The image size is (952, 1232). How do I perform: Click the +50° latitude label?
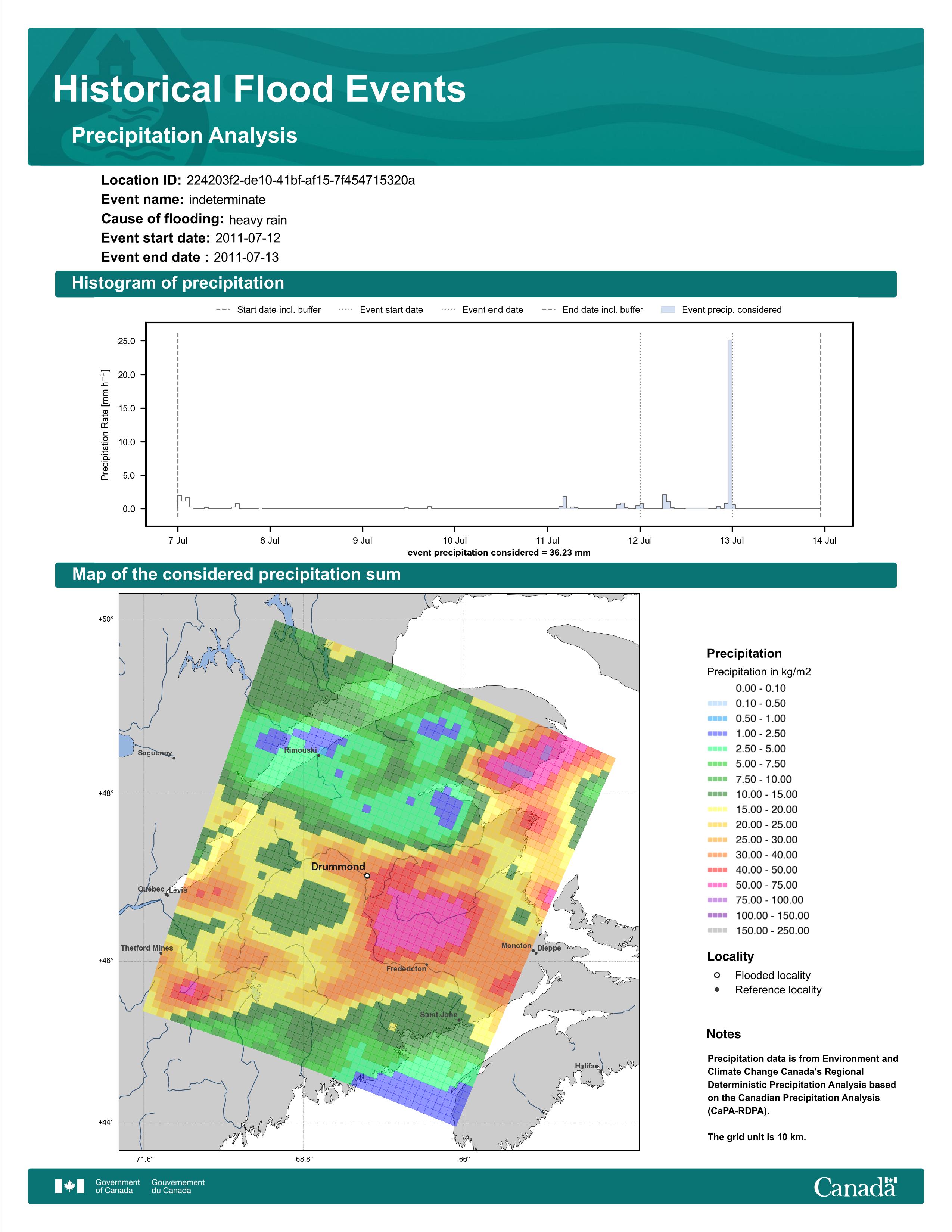tap(105, 619)
